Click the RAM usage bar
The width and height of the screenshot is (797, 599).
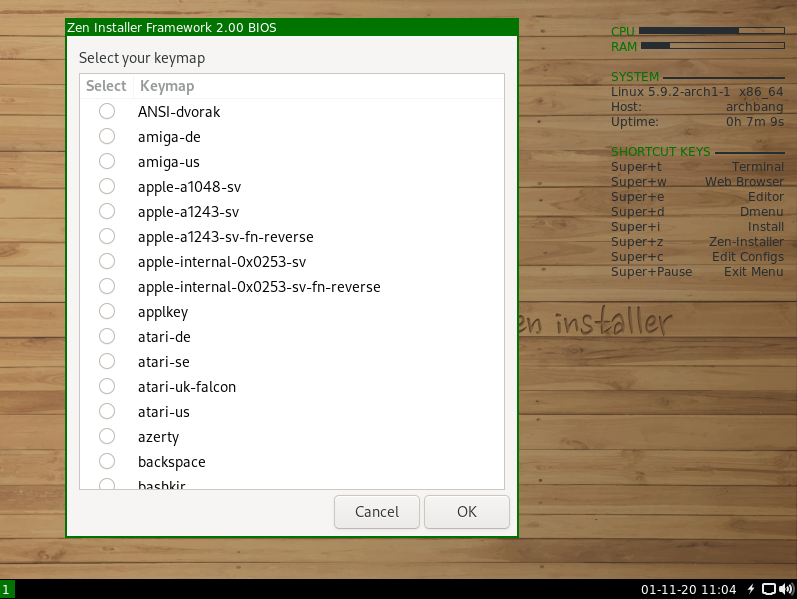click(713, 46)
